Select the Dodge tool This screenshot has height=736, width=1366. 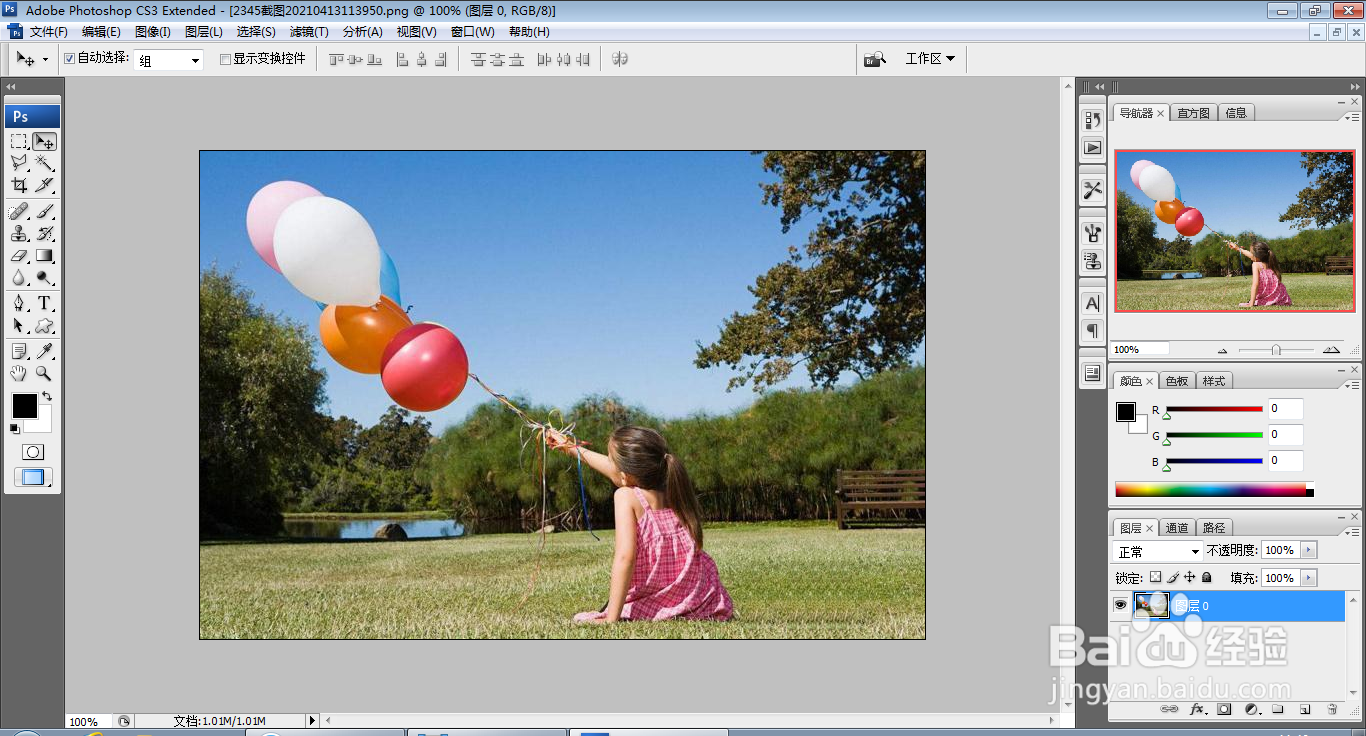(44, 277)
